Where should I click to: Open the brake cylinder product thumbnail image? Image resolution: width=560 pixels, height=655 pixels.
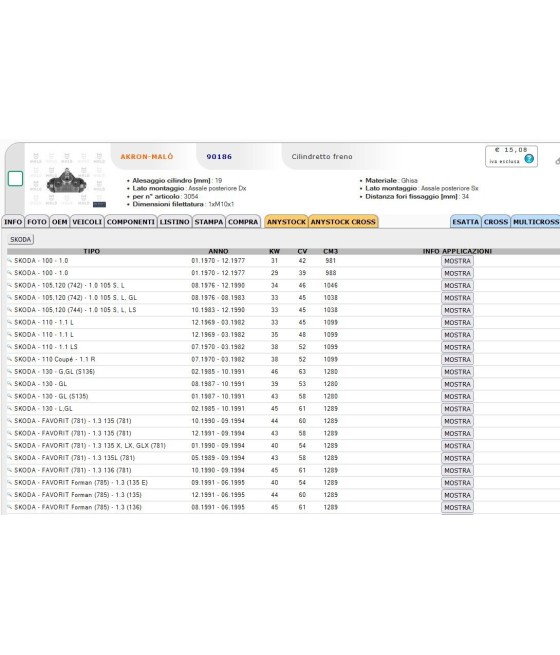pyautogui.click(x=67, y=182)
